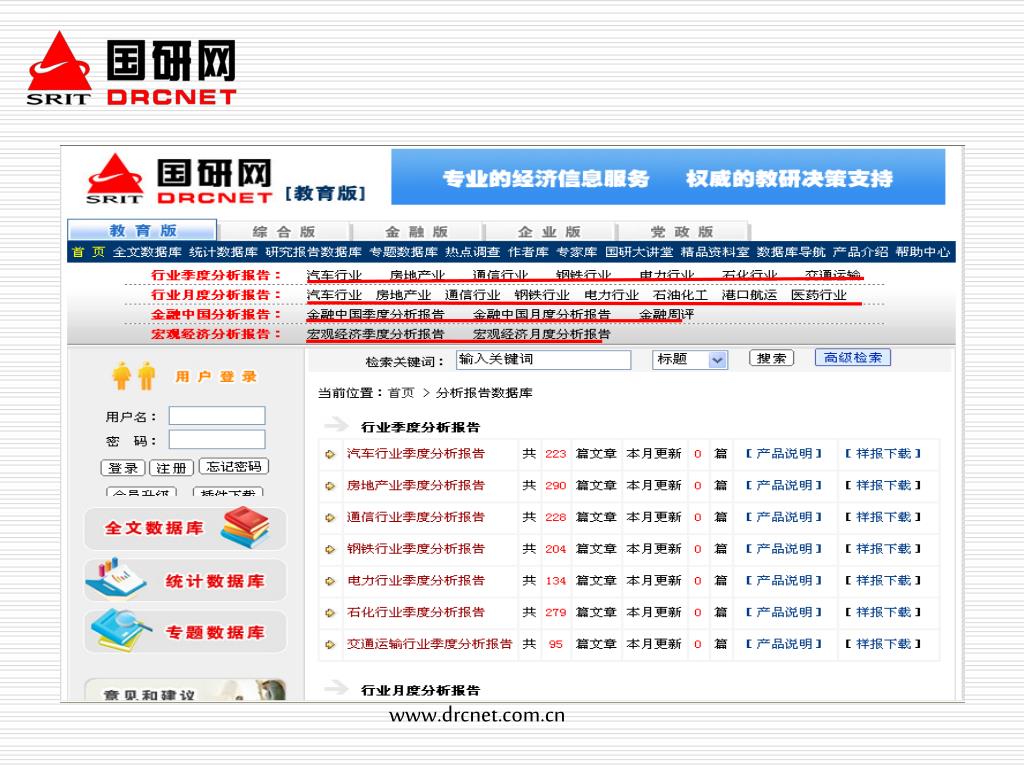Click the 搜索 search button
This screenshot has width=1024, height=768.
coord(771,358)
